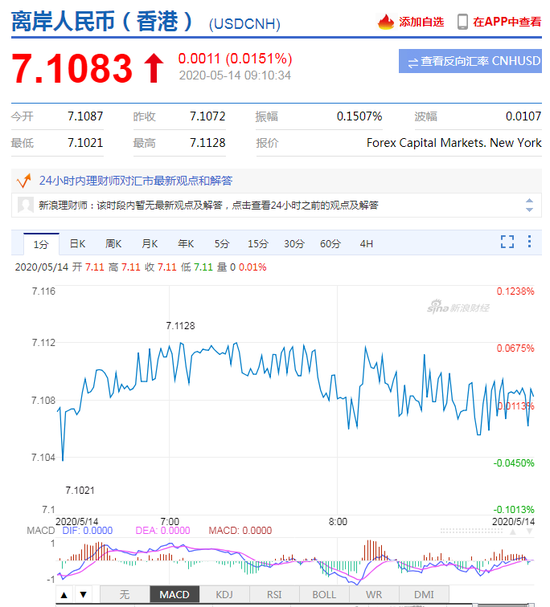The height and width of the screenshot is (607, 550).
Task: Click the down triangle indicator button
Action: click(x=83, y=595)
